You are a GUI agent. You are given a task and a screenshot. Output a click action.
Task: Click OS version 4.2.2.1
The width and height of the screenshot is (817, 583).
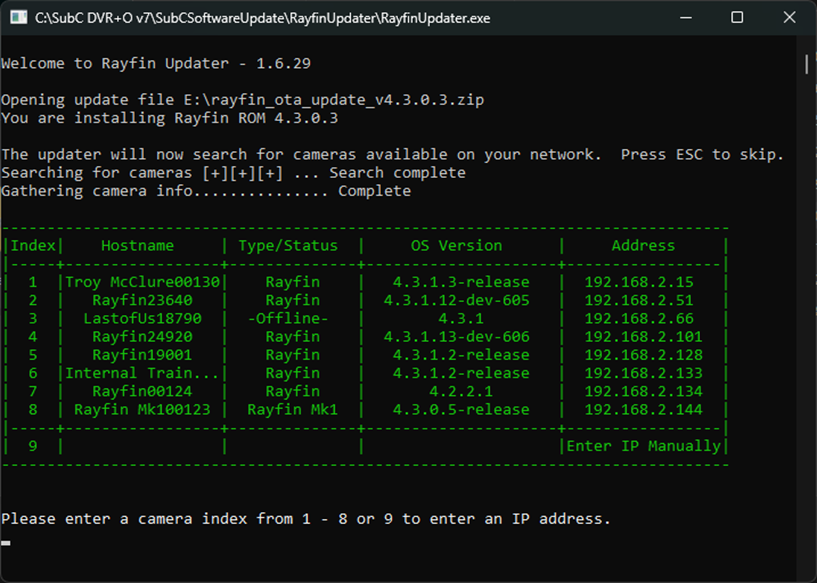pyautogui.click(x=460, y=391)
